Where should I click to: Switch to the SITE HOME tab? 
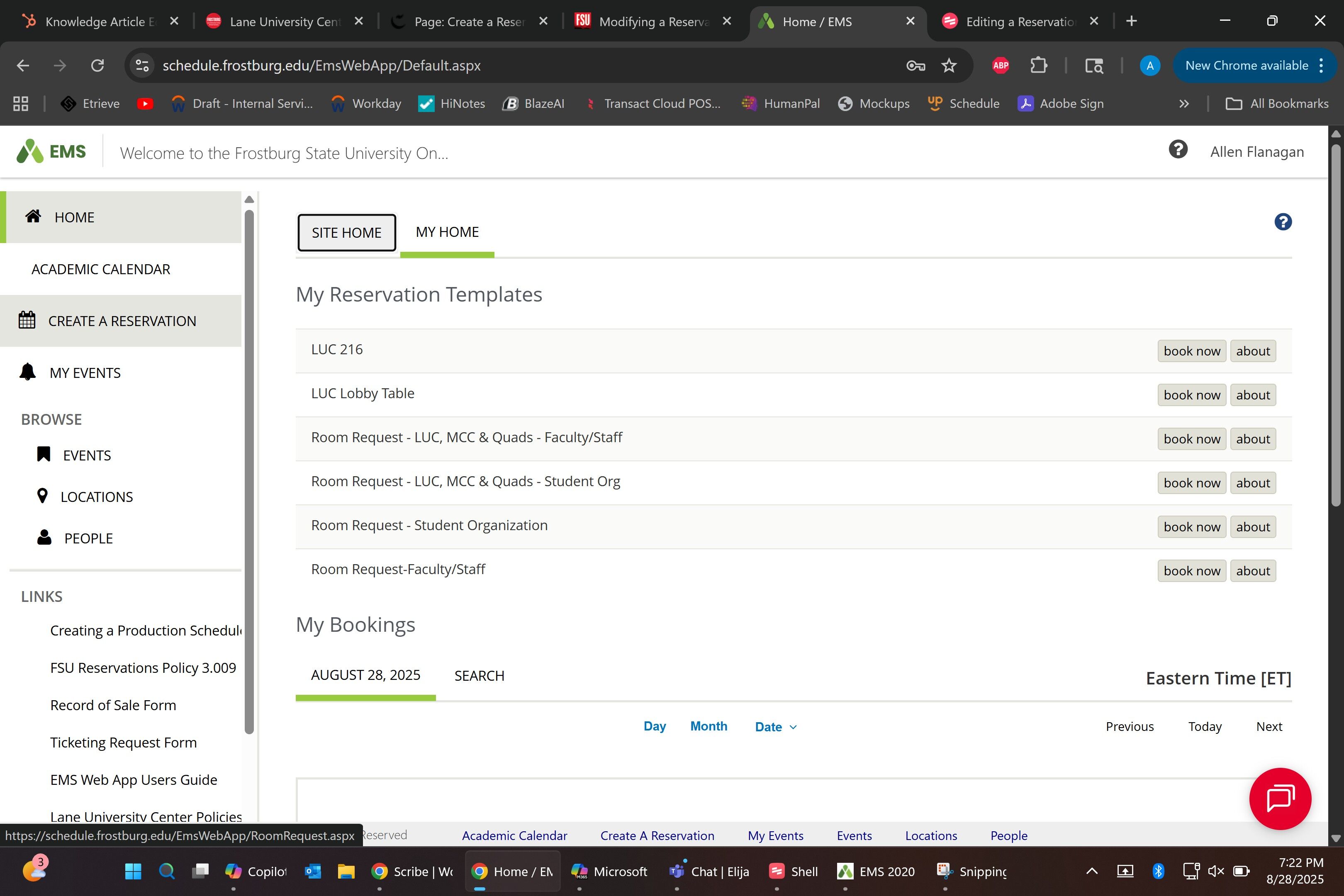[346, 233]
